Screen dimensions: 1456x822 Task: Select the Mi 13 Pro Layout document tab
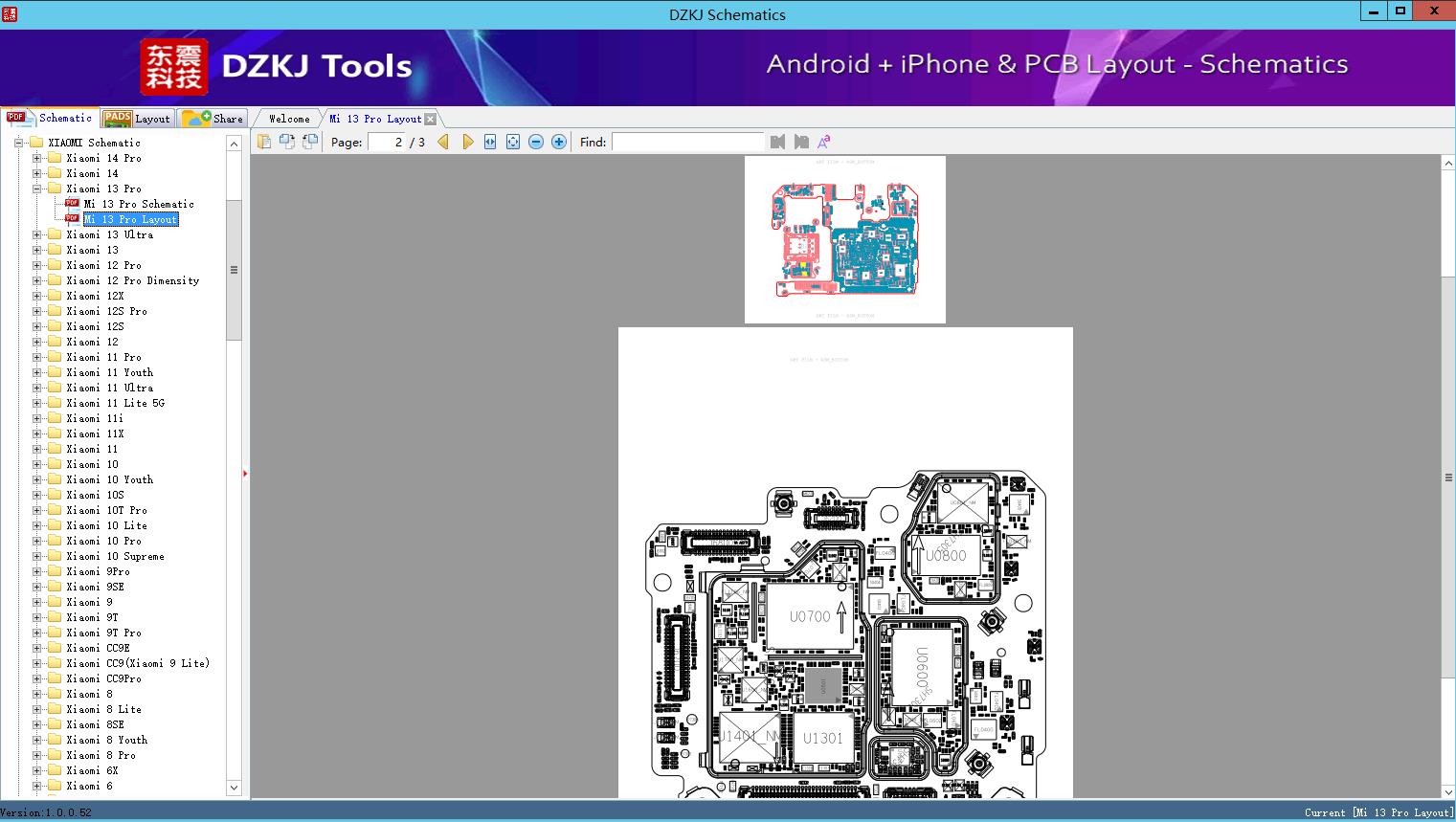375,119
